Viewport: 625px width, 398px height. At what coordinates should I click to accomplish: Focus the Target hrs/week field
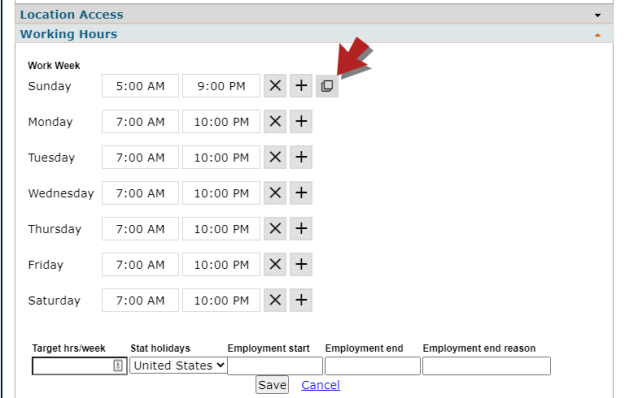79,366
